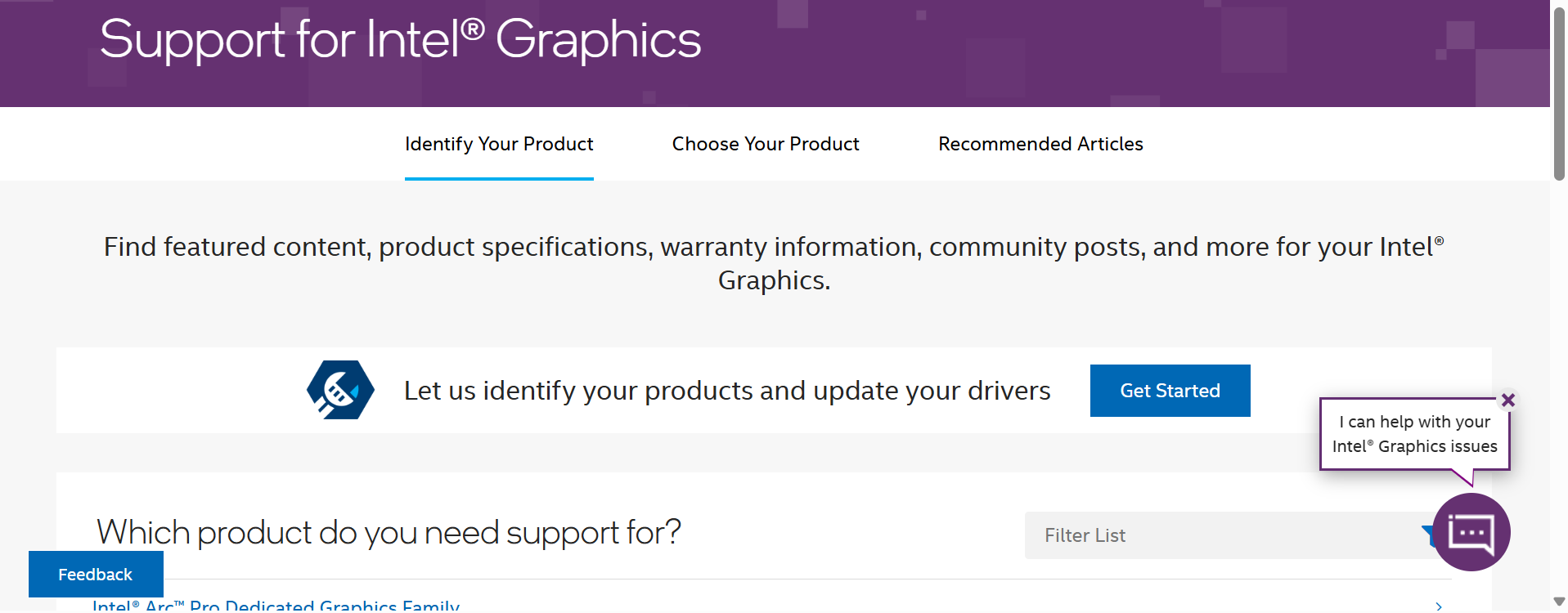1568x613 pixels.
Task: Click 'Which product do you need support for?' heading
Action: click(389, 533)
